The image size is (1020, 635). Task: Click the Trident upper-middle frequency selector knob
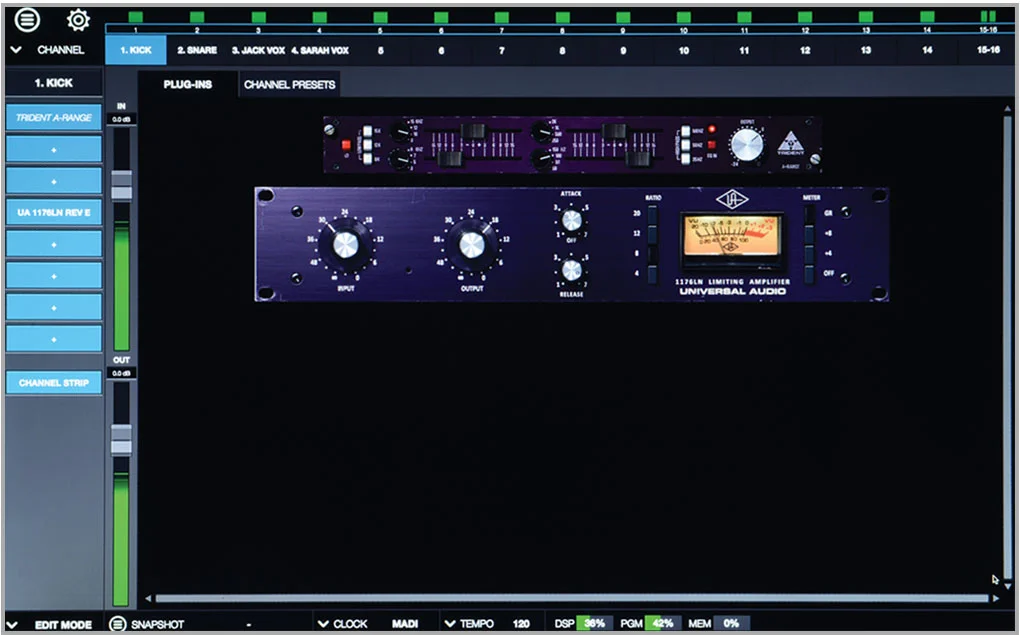(542, 133)
